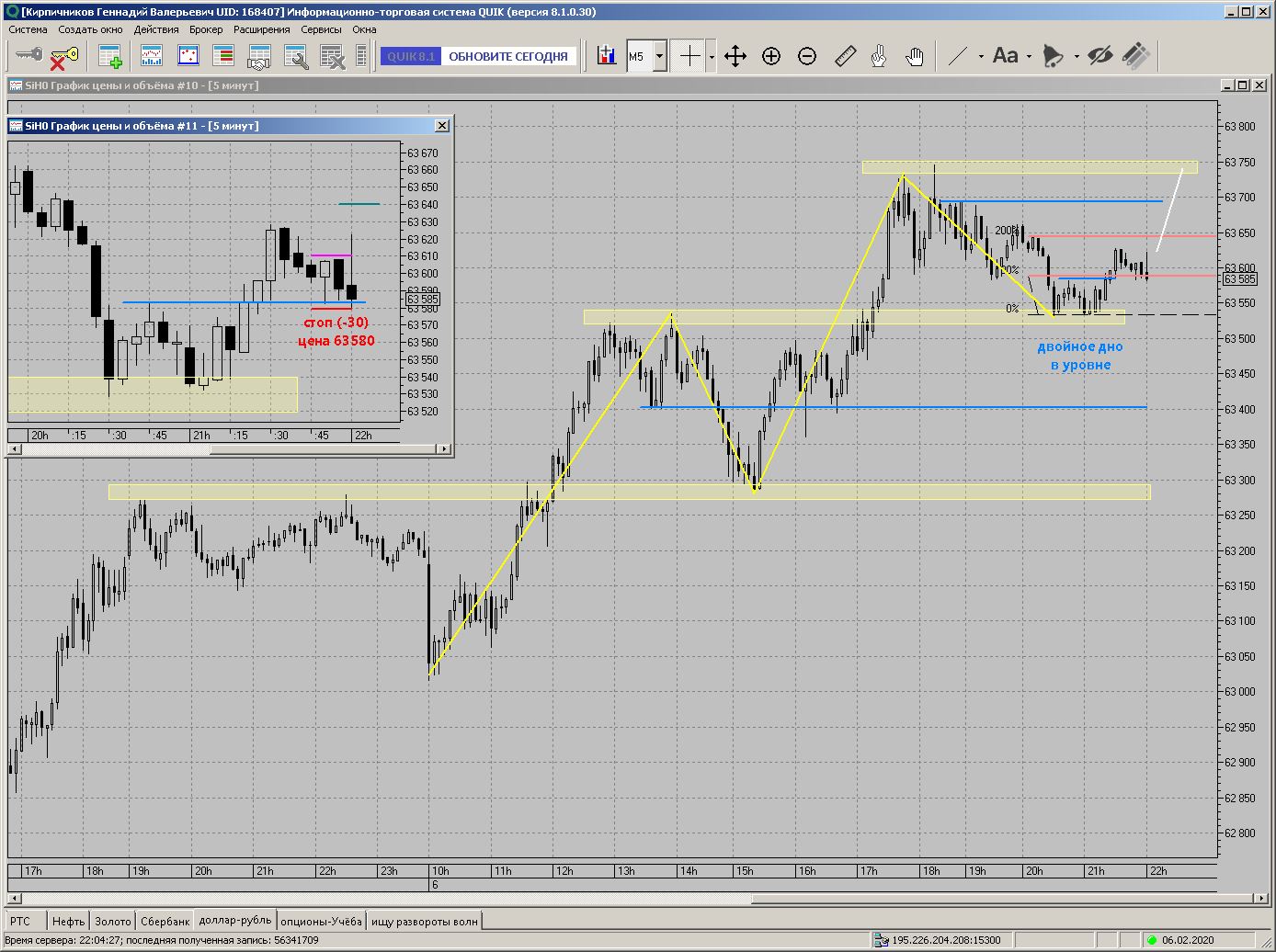The width and height of the screenshot is (1276, 952).
Task: Click the add chart indicator icon
Action: coord(607,56)
